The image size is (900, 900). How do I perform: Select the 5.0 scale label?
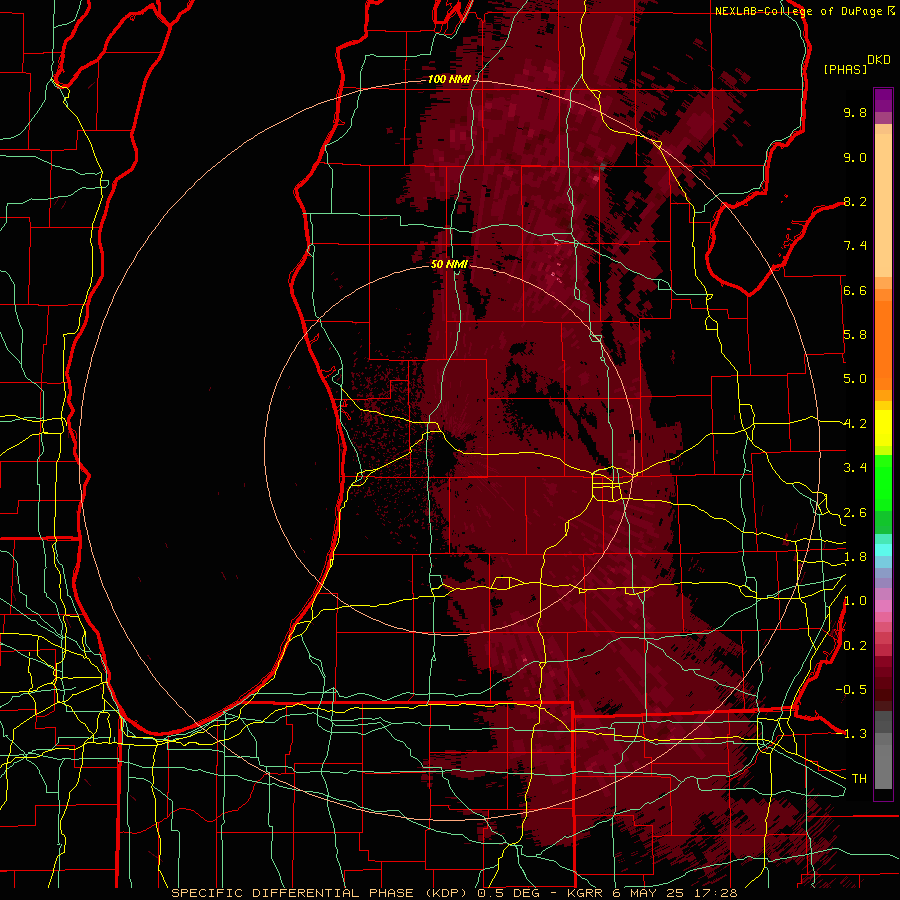click(855, 379)
